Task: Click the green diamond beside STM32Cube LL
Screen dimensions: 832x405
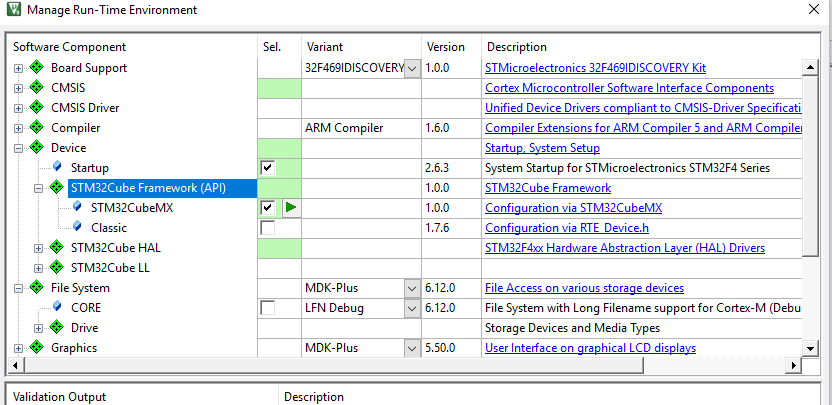Action: click(56, 268)
